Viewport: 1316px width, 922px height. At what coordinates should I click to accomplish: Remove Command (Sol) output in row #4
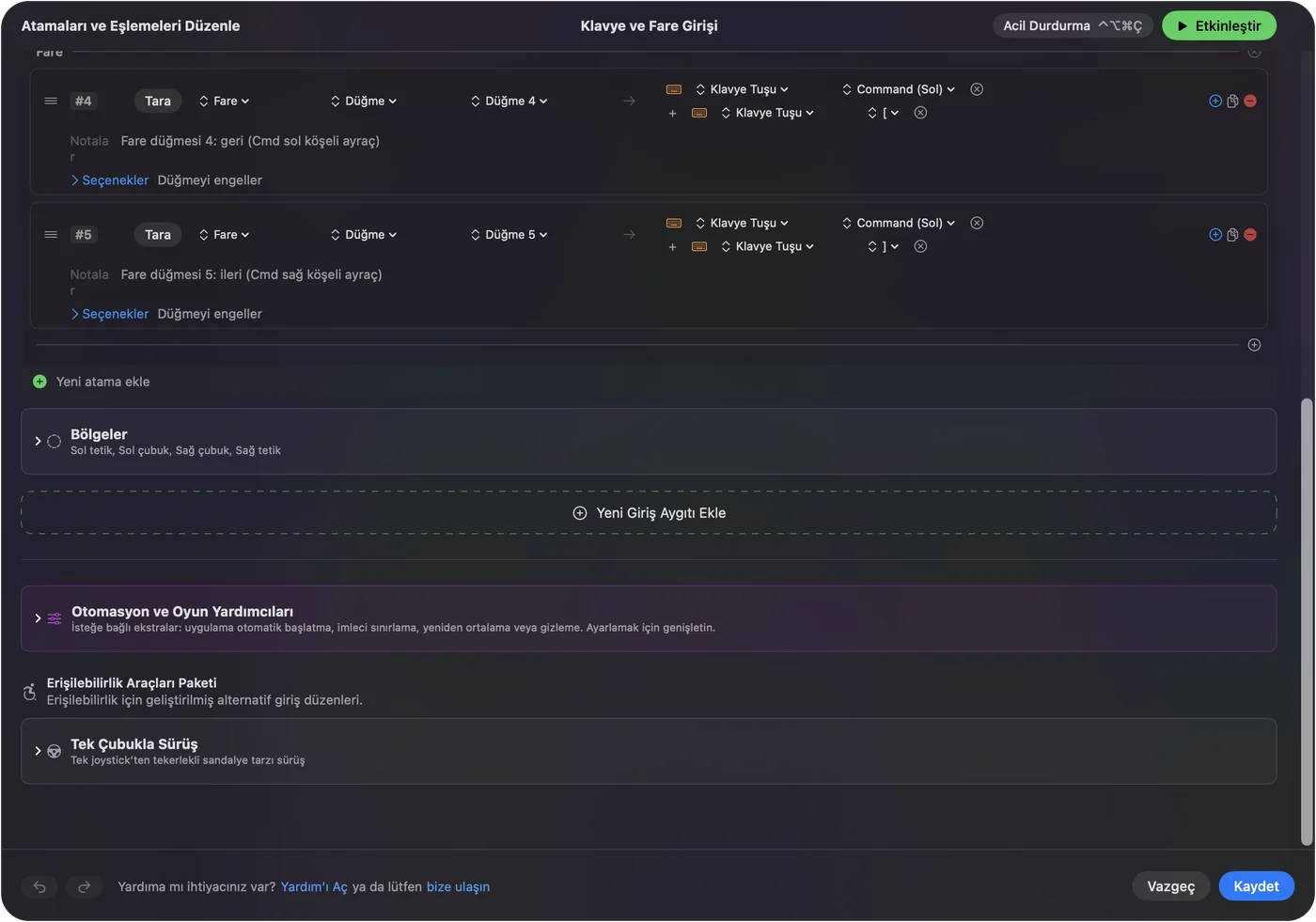(977, 89)
